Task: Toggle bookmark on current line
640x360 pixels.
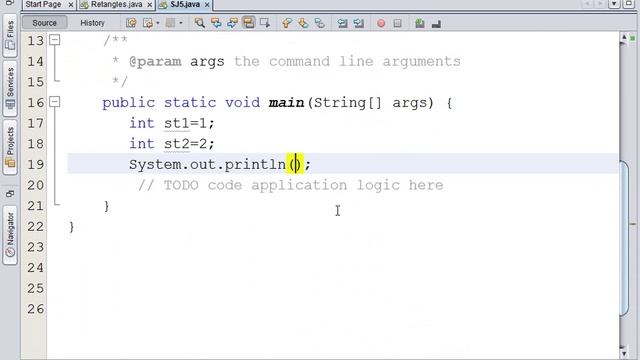Action: click(320, 23)
